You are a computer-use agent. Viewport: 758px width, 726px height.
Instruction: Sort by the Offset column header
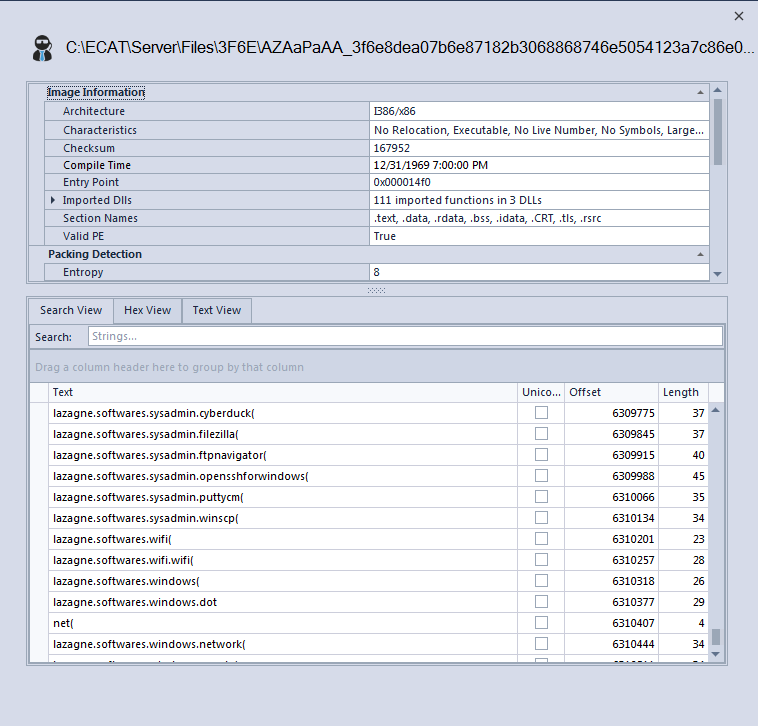610,392
